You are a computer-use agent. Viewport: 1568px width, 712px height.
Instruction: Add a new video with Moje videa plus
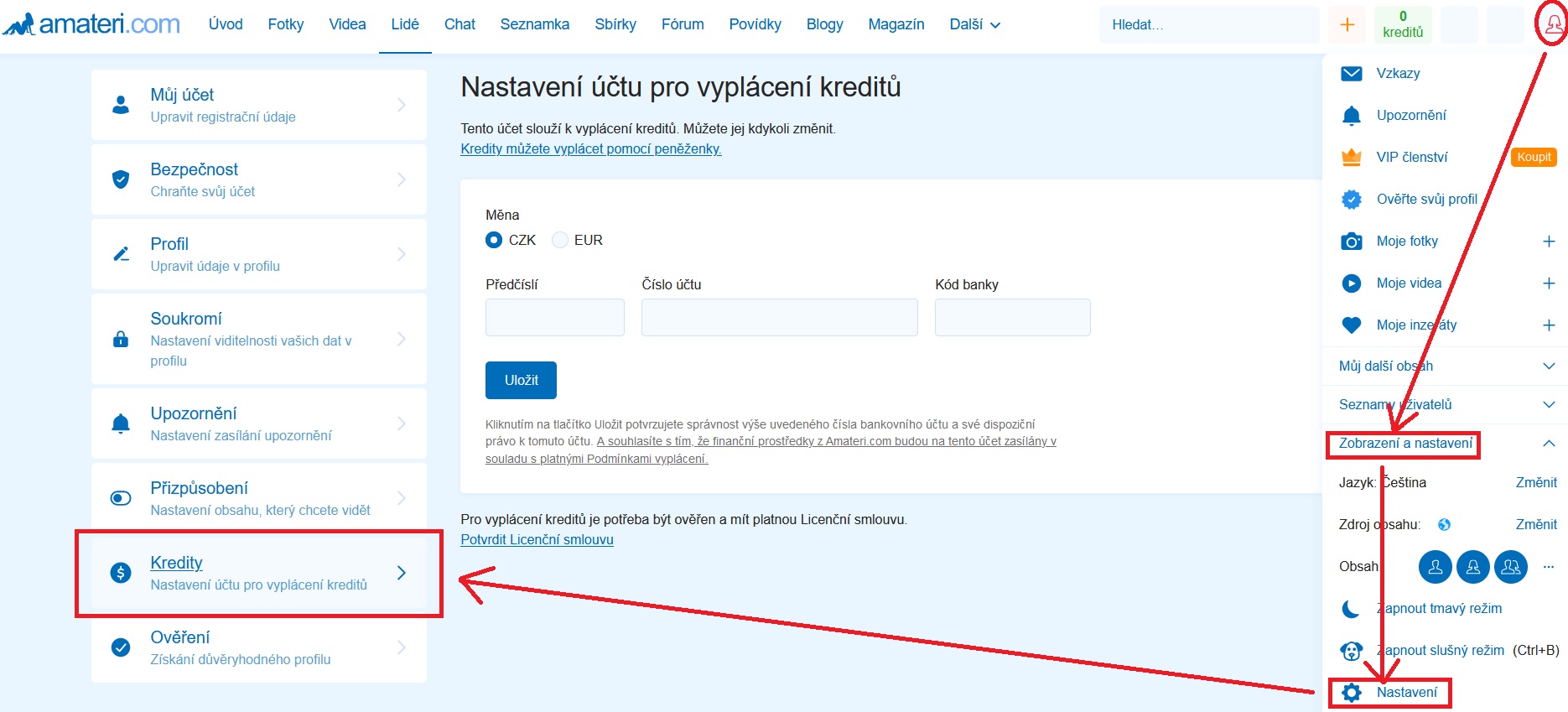click(1549, 283)
